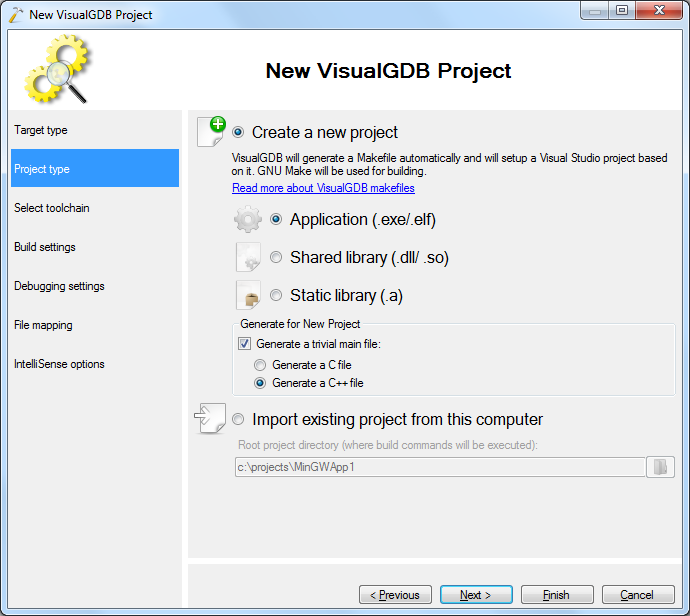Click the Shared library file icon
Viewport: 690px width, 616px height.
pyautogui.click(x=248, y=257)
